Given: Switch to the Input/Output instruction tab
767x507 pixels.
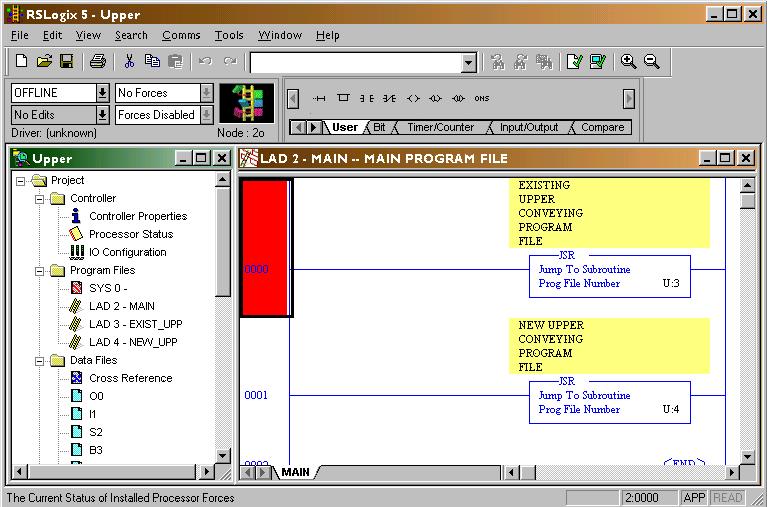Looking at the screenshot, I should [529, 127].
